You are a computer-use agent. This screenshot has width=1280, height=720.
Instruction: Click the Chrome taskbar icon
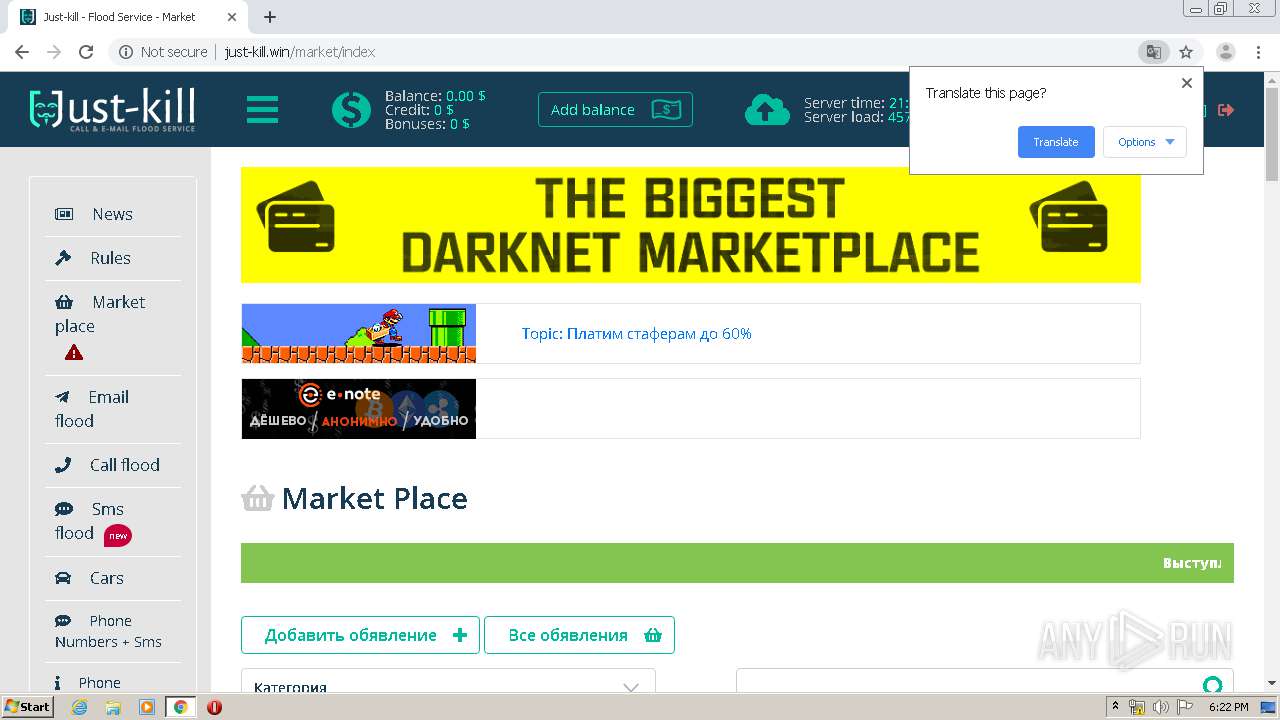(180, 707)
